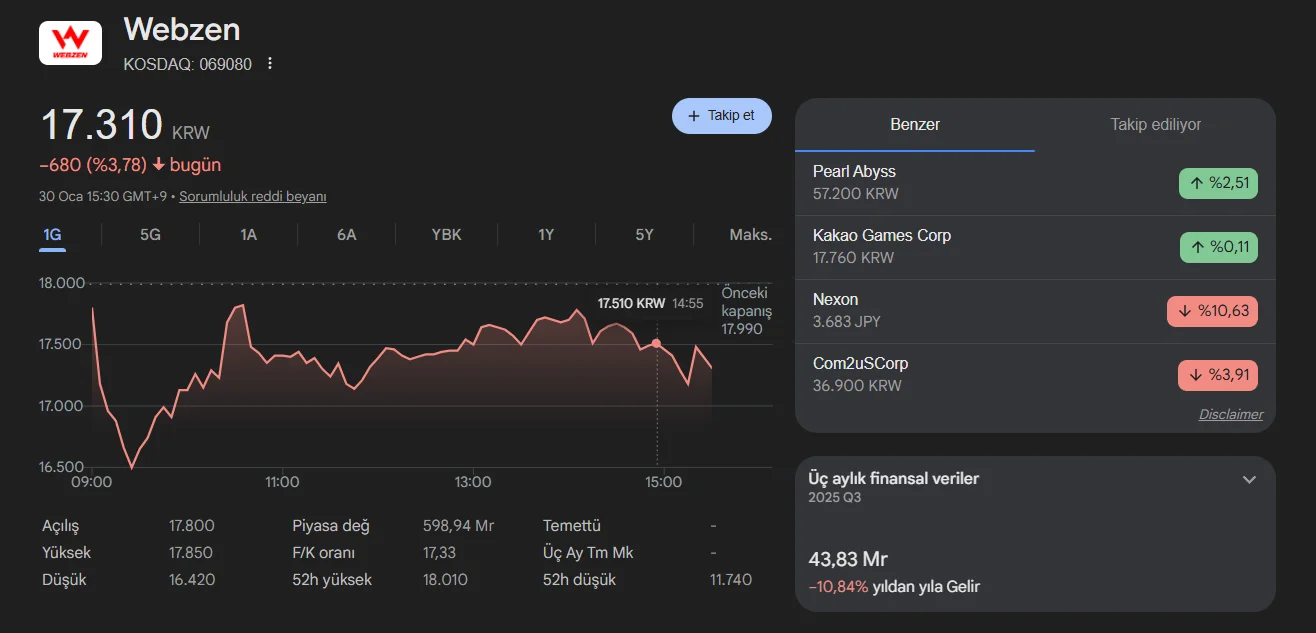Select the Benzer tab
This screenshot has width=1316, height=633.
(x=914, y=125)
